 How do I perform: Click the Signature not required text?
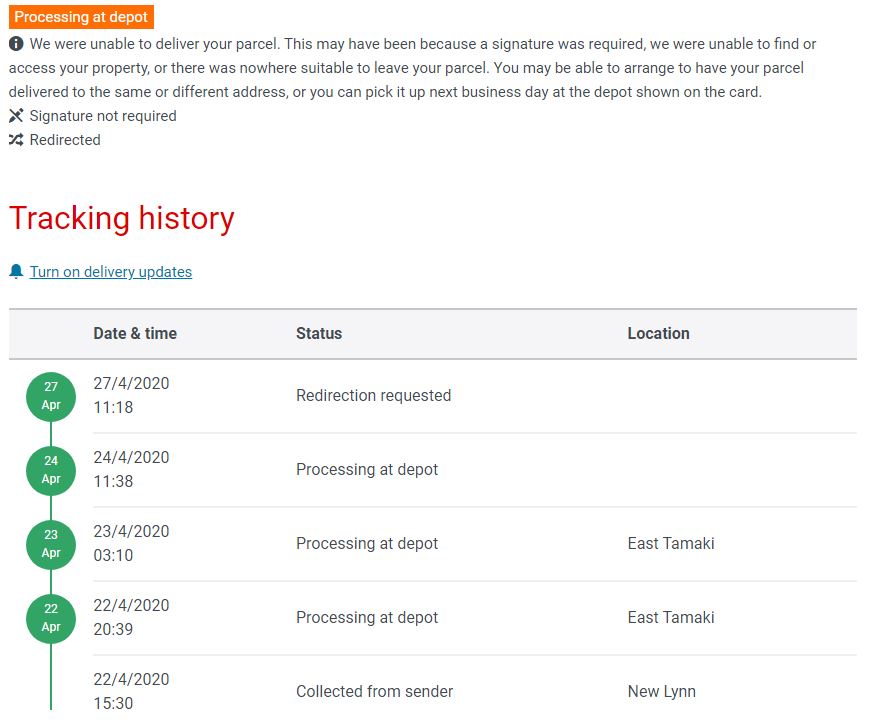pyautogui.click(x=103, y=116)
